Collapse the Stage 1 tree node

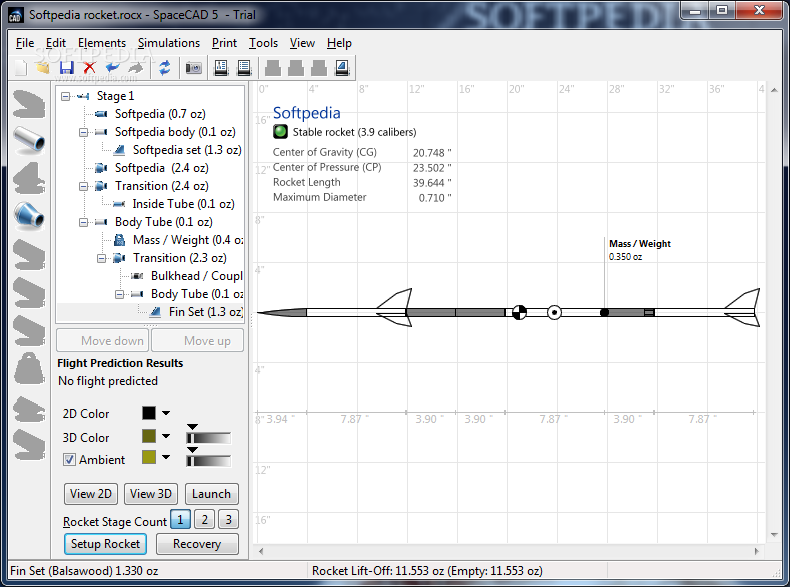(x=65, y=96)
